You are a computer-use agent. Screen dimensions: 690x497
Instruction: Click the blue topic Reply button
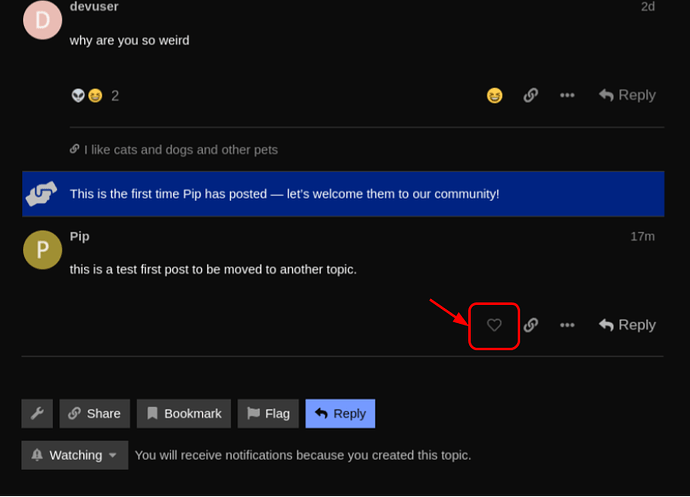coord(340,413)
